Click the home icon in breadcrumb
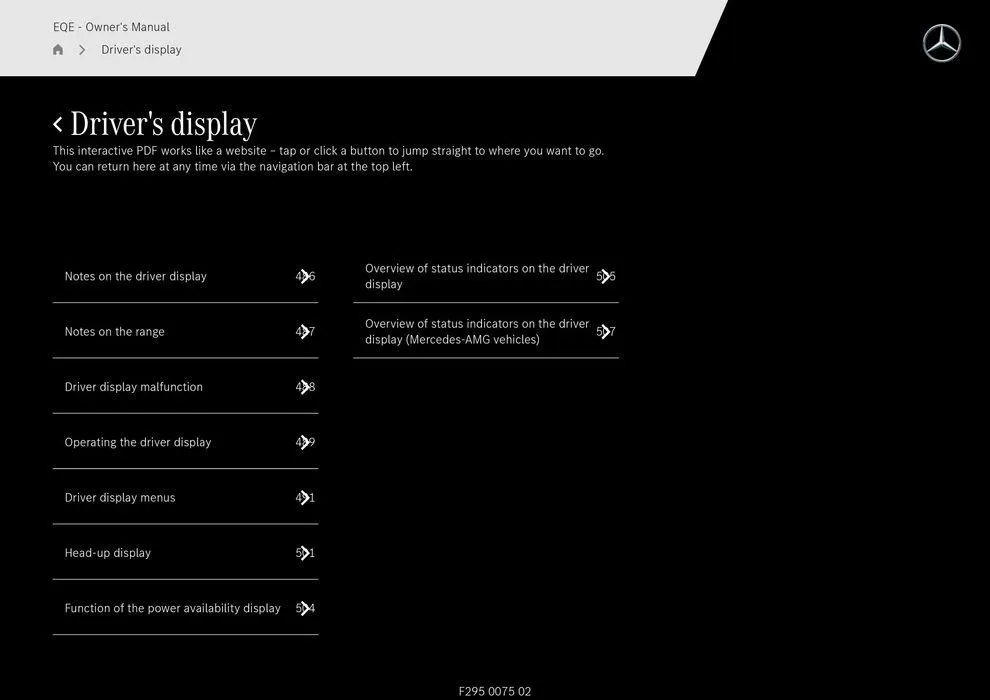Image resolution: width=990 pixels, height=700 pixels. (x=58, y=50)
